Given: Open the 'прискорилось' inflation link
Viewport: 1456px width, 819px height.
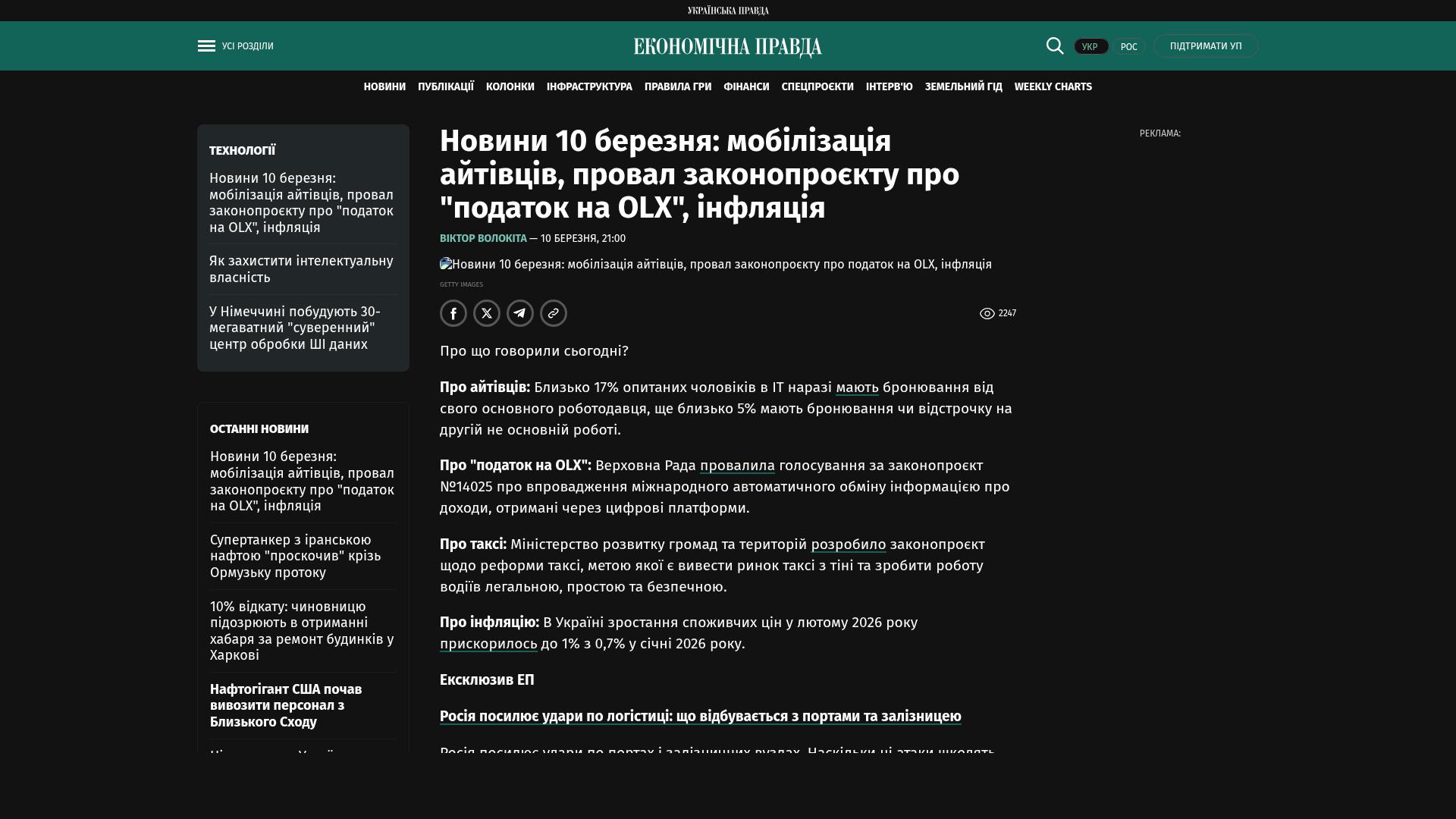Looking at the screenshot, I should pos(488,644).
